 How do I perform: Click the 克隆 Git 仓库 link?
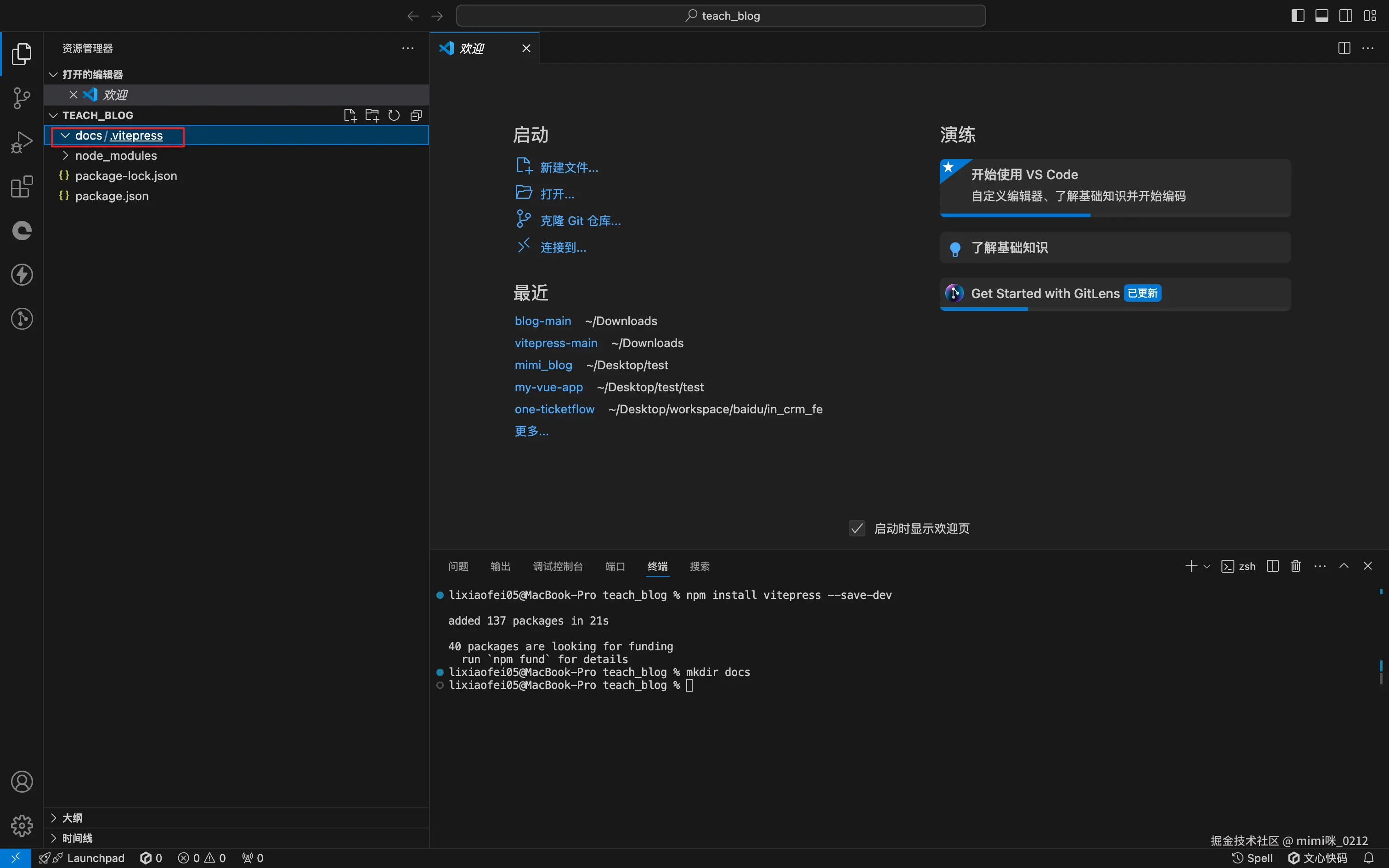pos(580,221)
